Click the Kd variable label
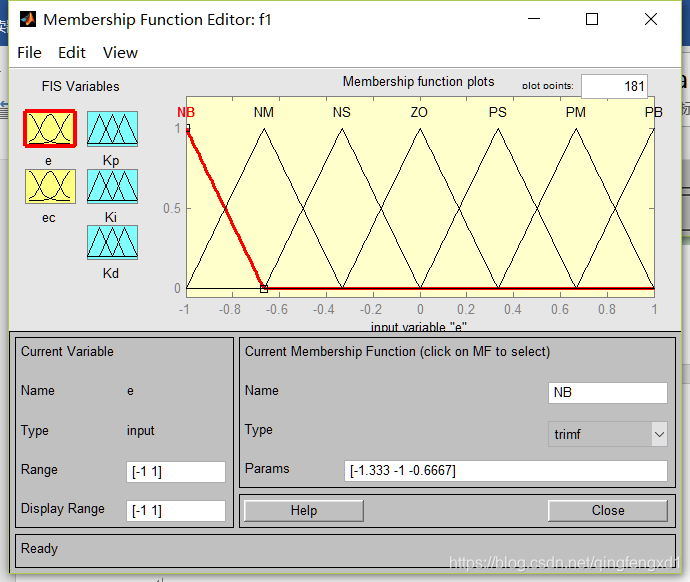 click(110, 274)
